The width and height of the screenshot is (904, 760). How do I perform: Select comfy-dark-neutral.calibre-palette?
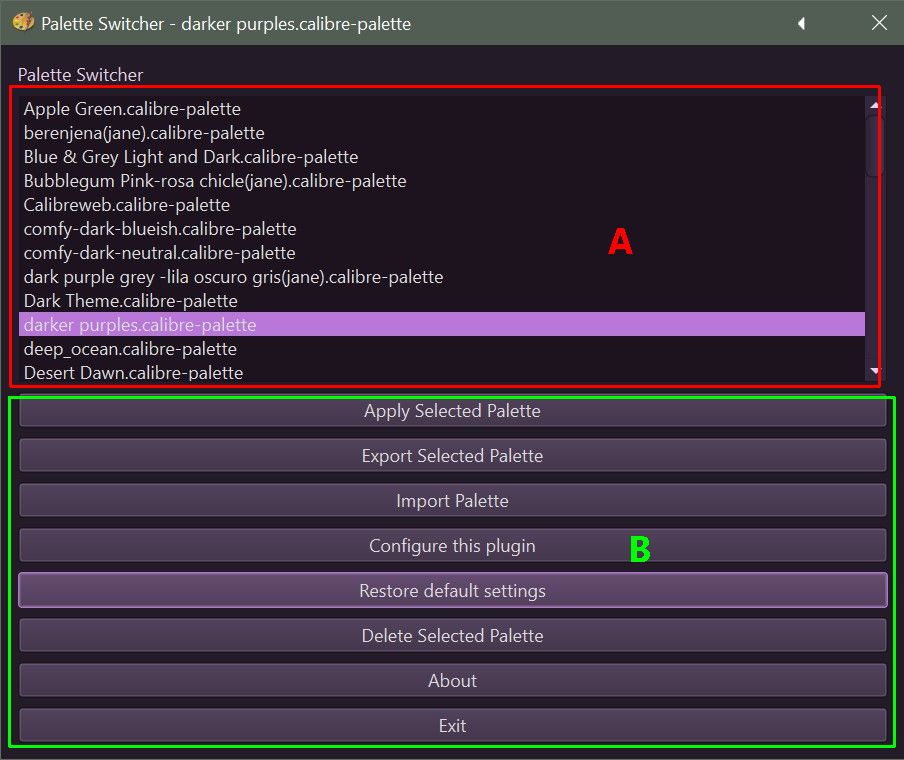442,253
